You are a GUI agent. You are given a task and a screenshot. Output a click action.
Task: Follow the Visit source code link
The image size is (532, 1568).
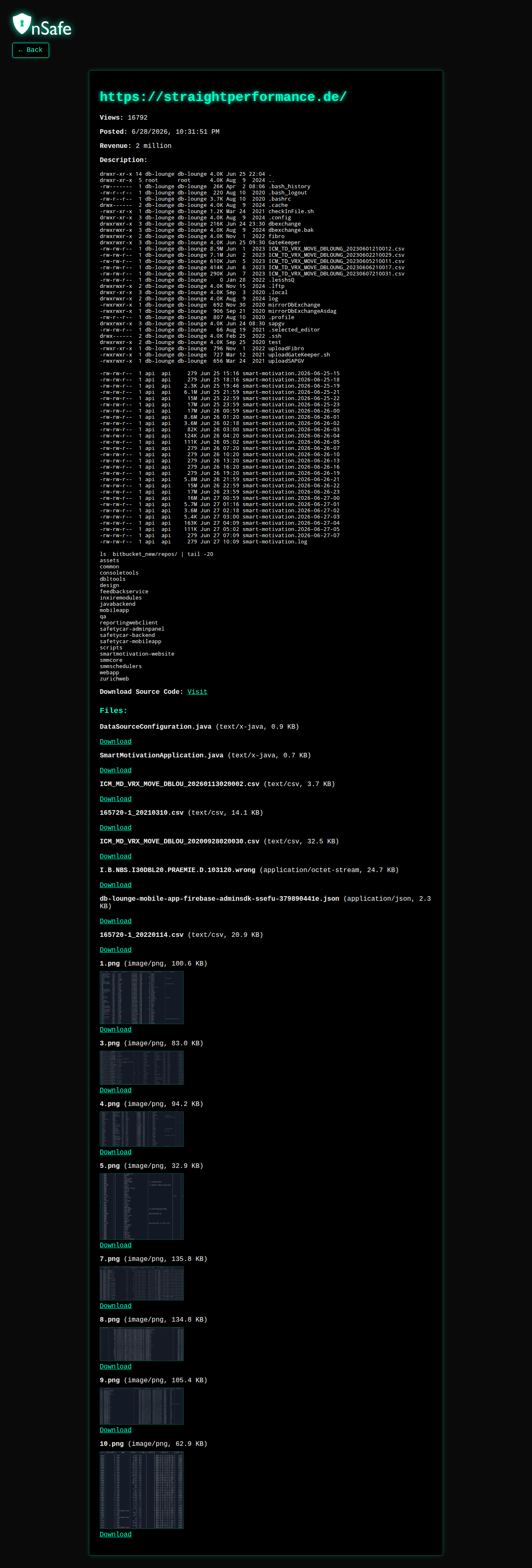[197, 691]
